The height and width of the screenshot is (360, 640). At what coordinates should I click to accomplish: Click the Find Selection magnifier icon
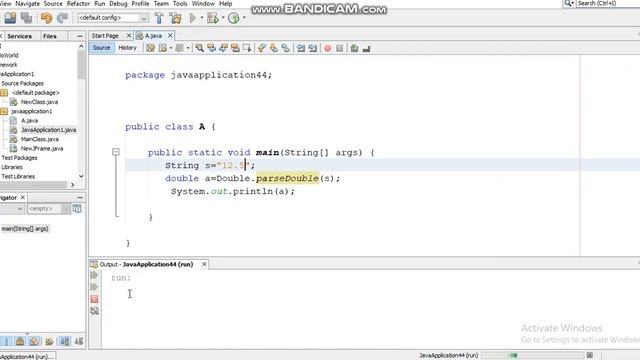point(199,48)
